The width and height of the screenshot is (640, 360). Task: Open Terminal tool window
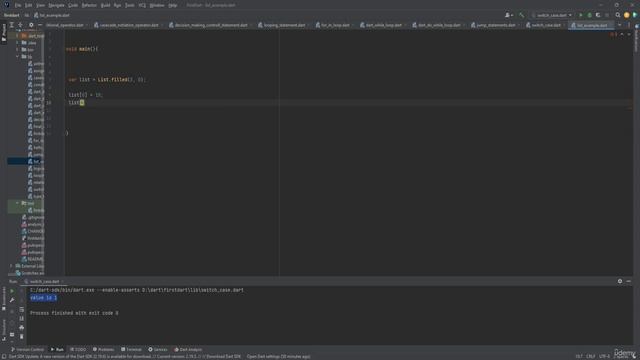pos(131,349)
